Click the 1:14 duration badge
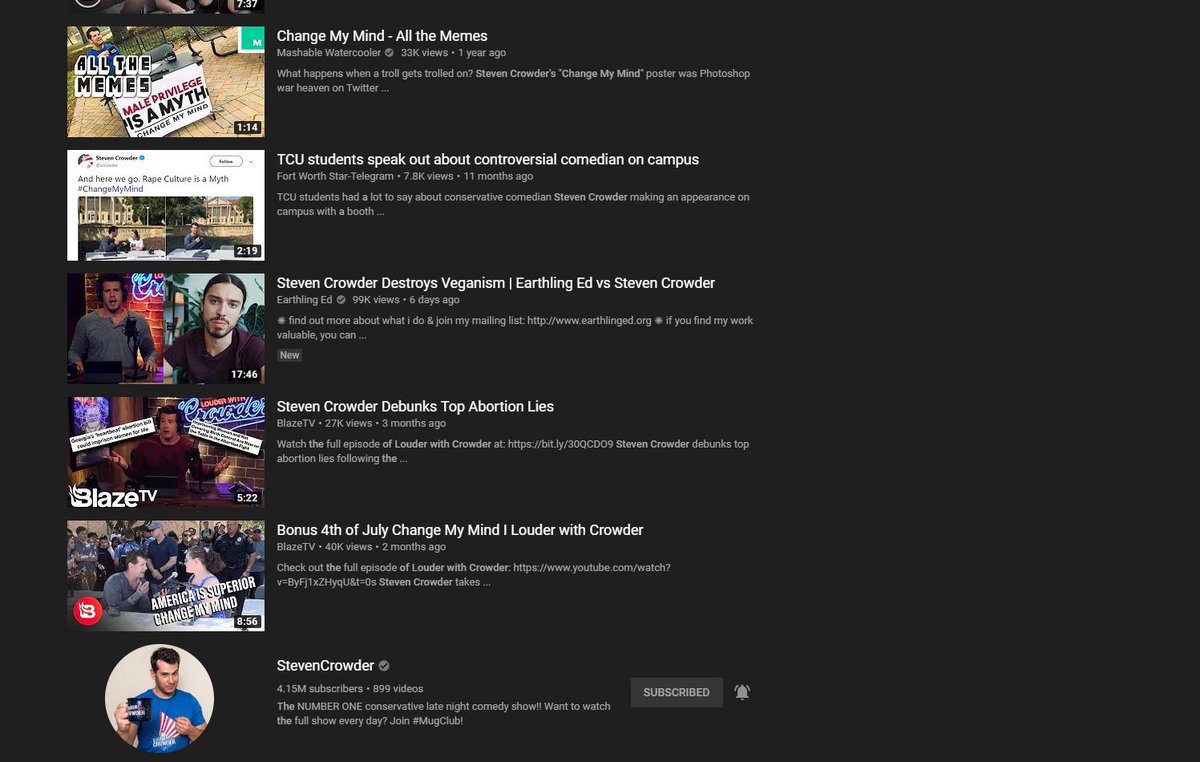The image size is (1200, 762). (x=247, y=127)
